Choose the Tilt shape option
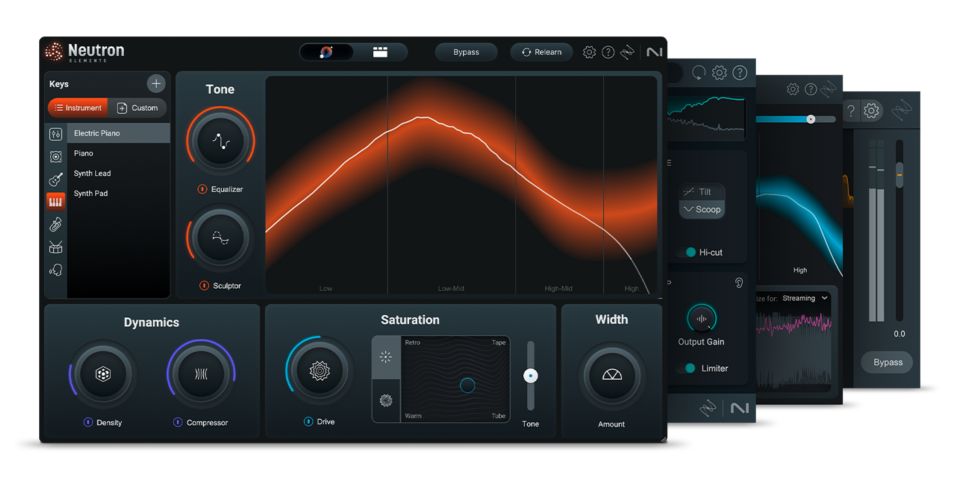This screenshot has width=960, height=480. 701,191
